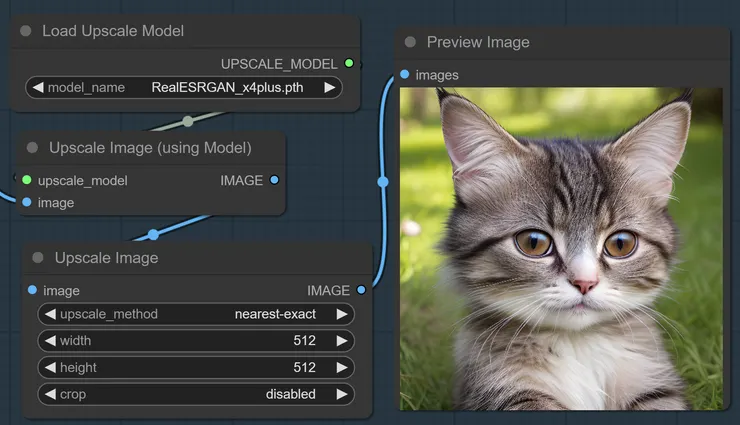Image resolution: width=740 pixels, height=425 pixels.
Task: Click the upscale_model green input socket
Action: click(27, 180)
